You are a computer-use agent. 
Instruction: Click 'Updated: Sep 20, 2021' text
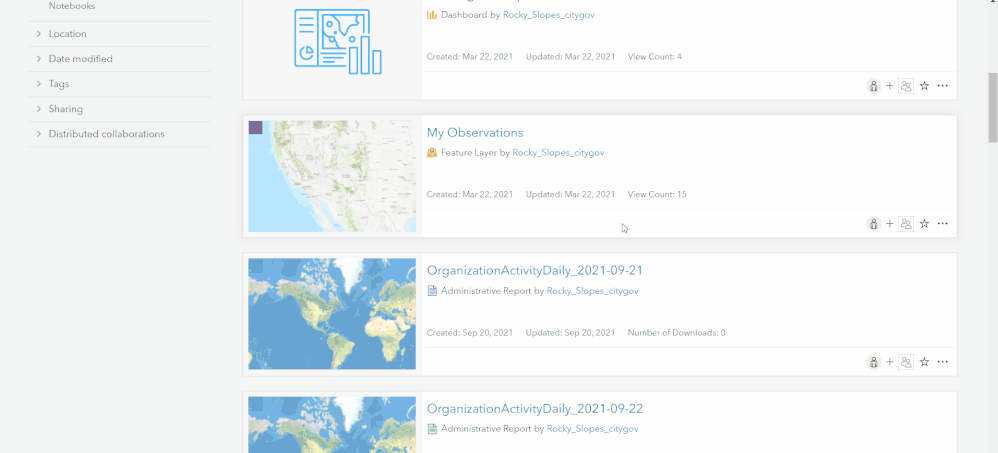pyautogui.click(x=570, y=332)
